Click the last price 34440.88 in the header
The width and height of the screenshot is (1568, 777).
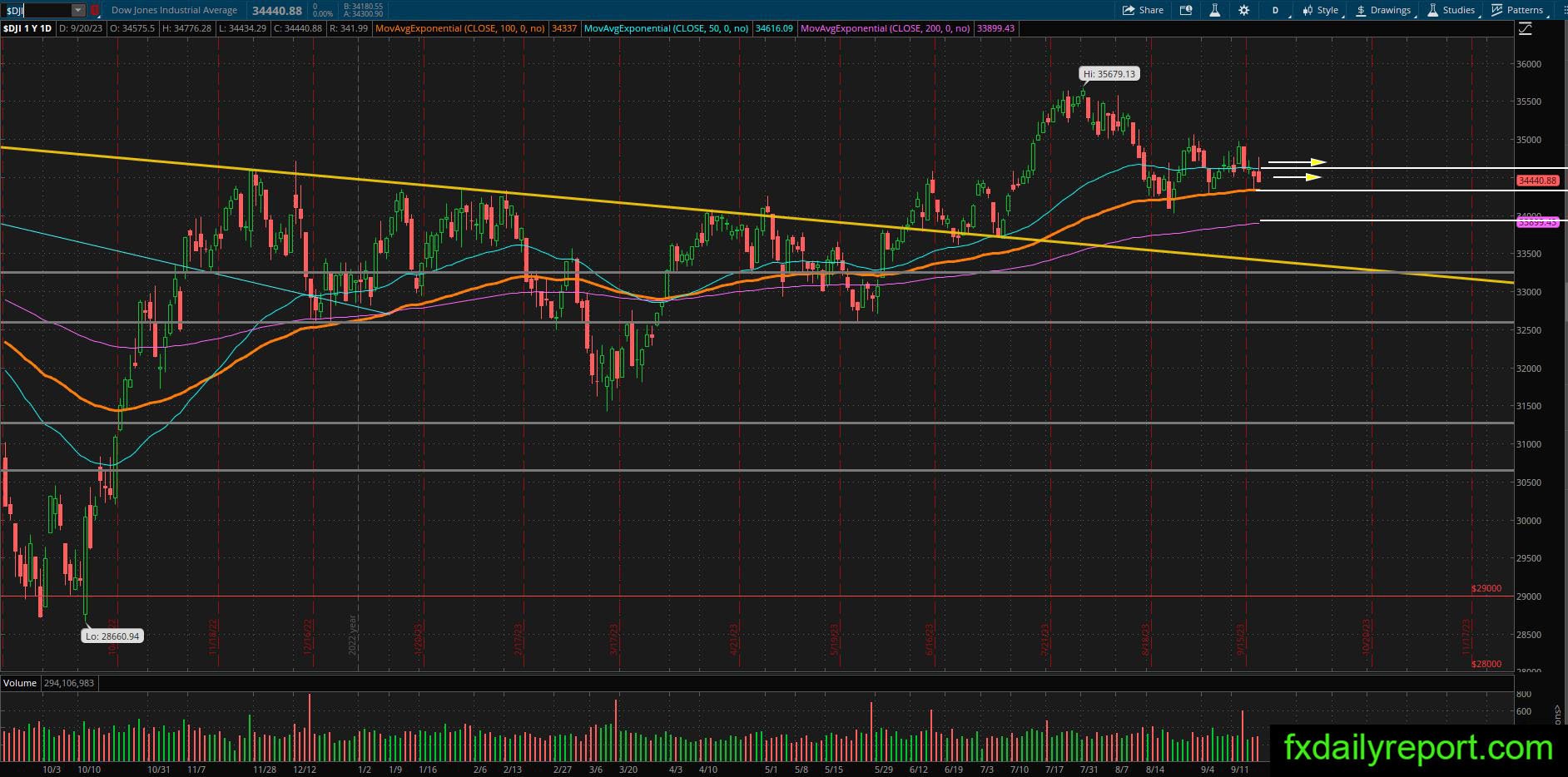pos(277,10)
